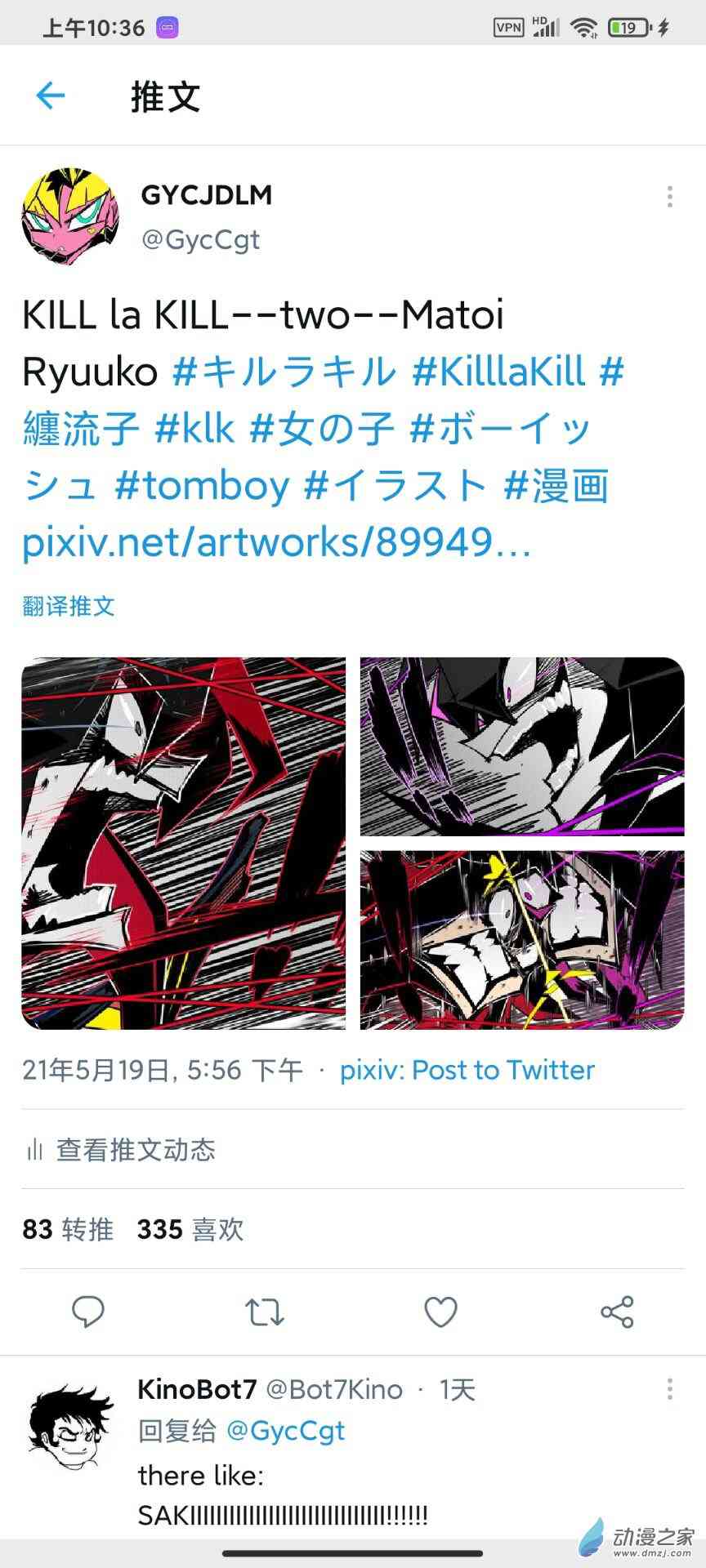The width and height of the screenshot is (706, 1568).
Task: Tap the reply speech bubble icon
Action: [88, 1312]
